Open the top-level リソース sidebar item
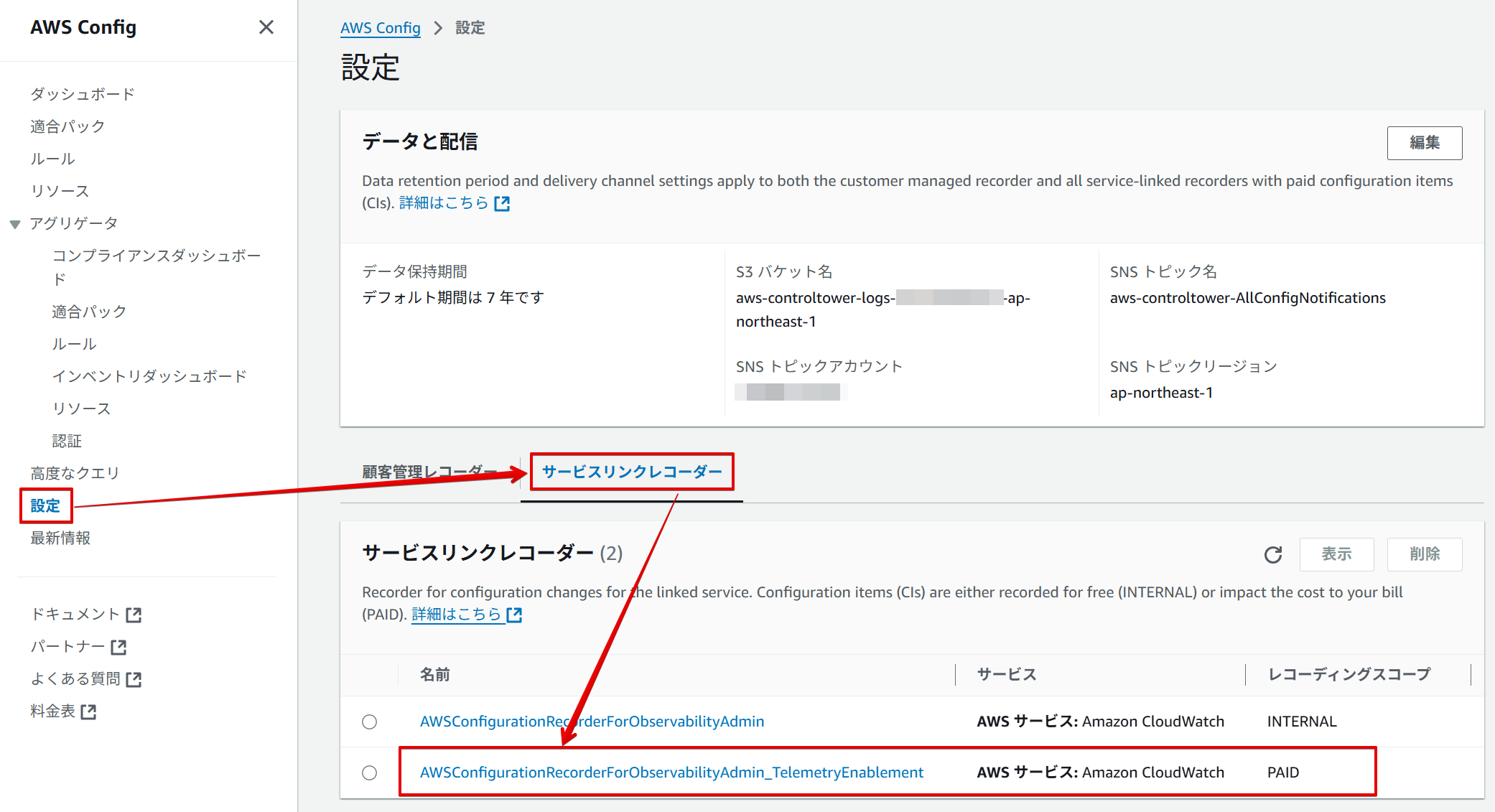The image size is (1495, 812). [x=60, y=191]
